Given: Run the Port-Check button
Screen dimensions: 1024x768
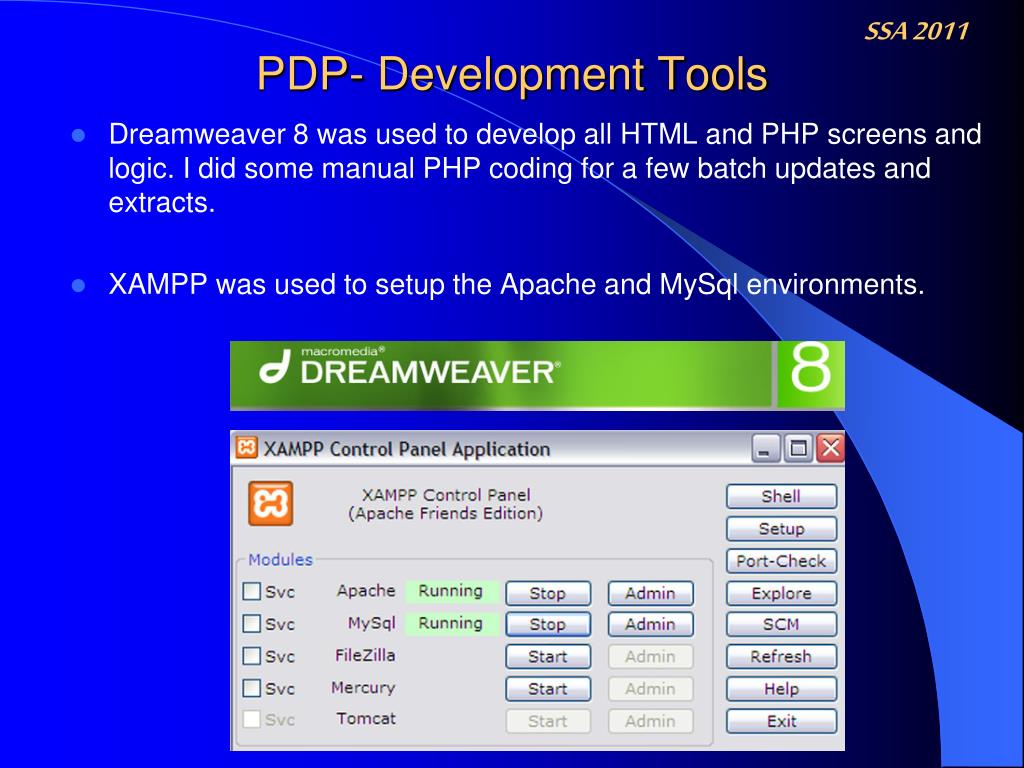Looking at the screenshot, I should tap(781, 561).
